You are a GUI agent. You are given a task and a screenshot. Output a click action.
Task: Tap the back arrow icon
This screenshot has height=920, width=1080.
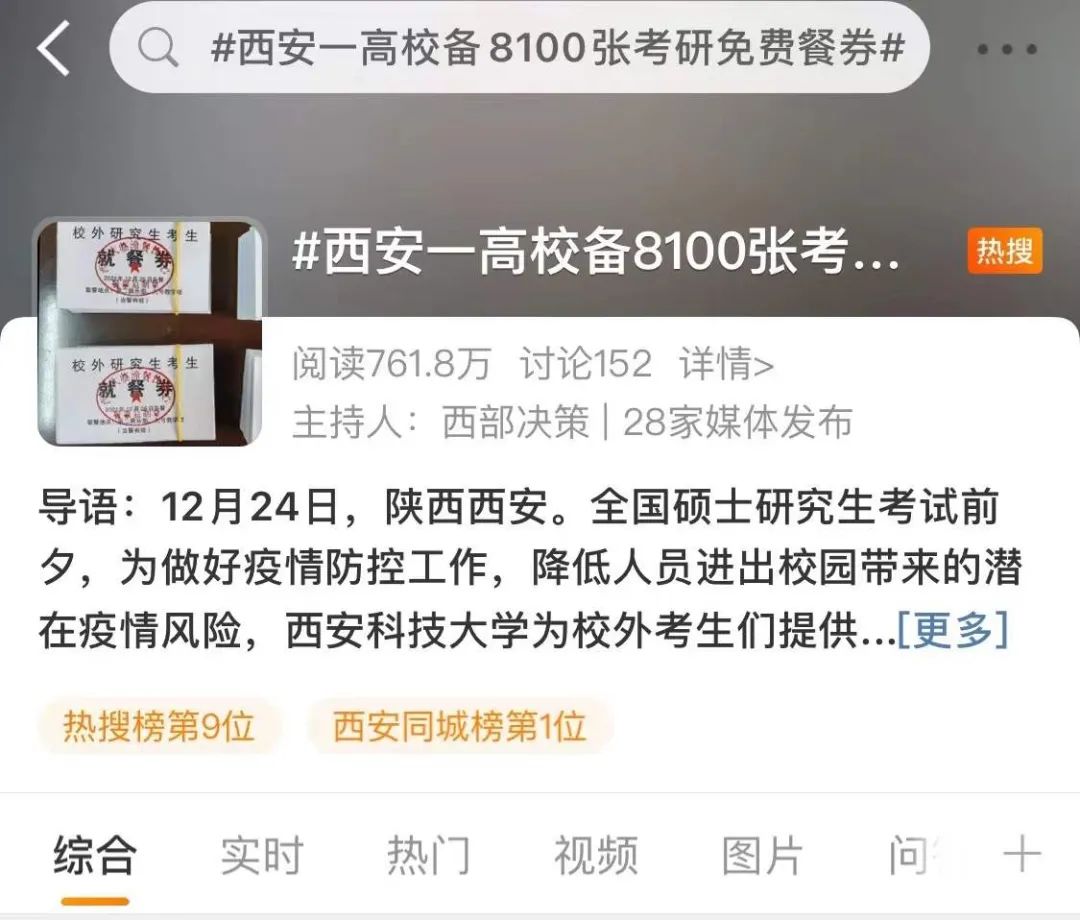[x=54, y=48]
